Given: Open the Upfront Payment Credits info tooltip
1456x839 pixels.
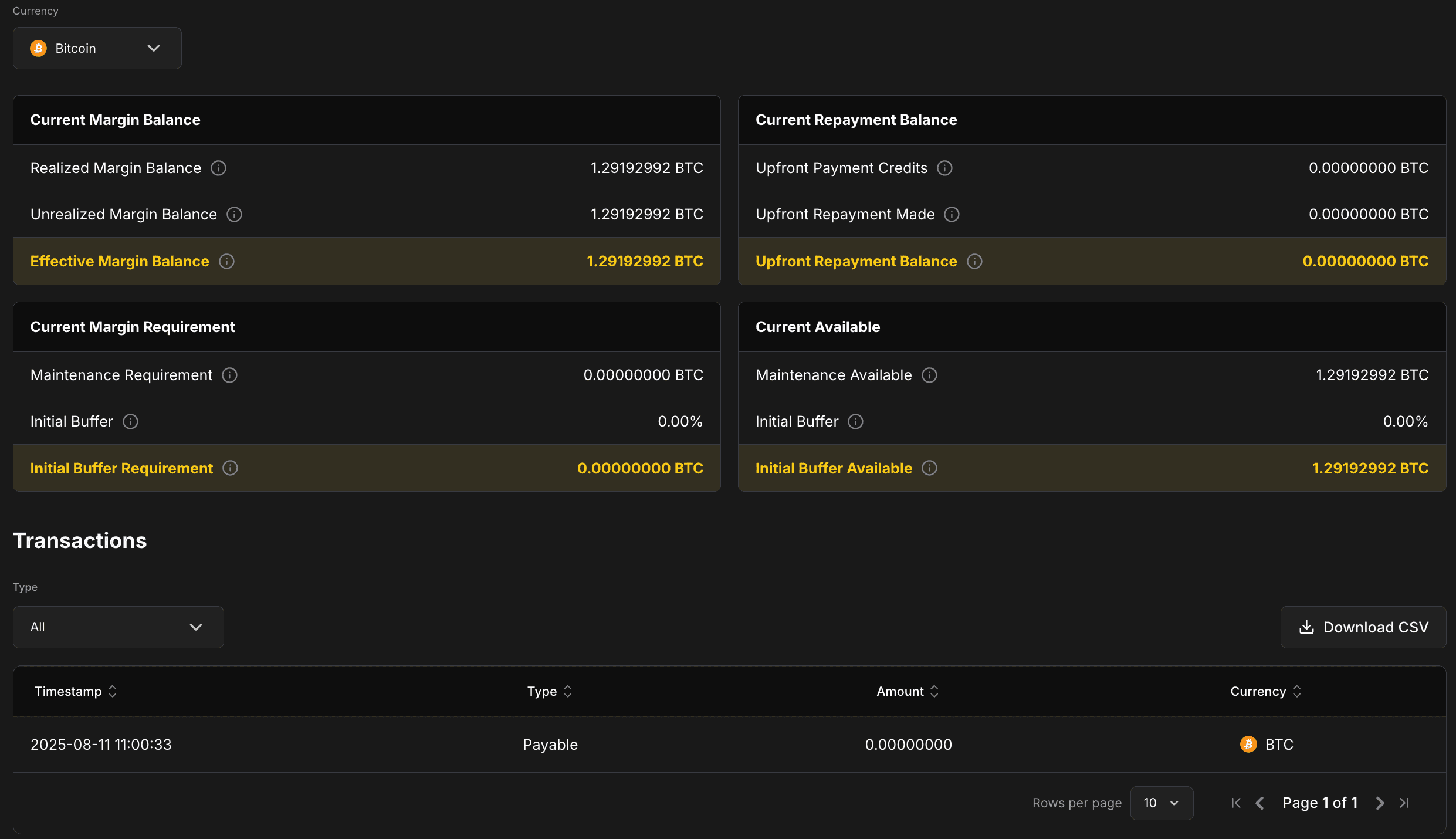Looking at the screenshot, I should (x=944, y=168).
